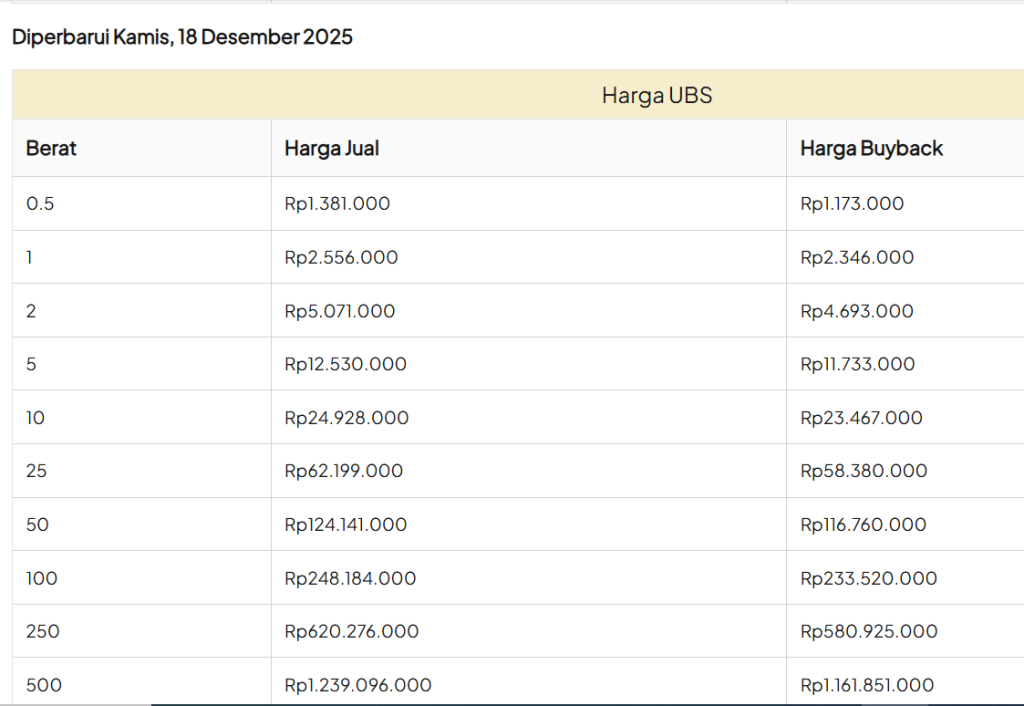
Task: Click the "Diperbarui Kamis, 18 Desember 2025" text
Action: point(182,38)
